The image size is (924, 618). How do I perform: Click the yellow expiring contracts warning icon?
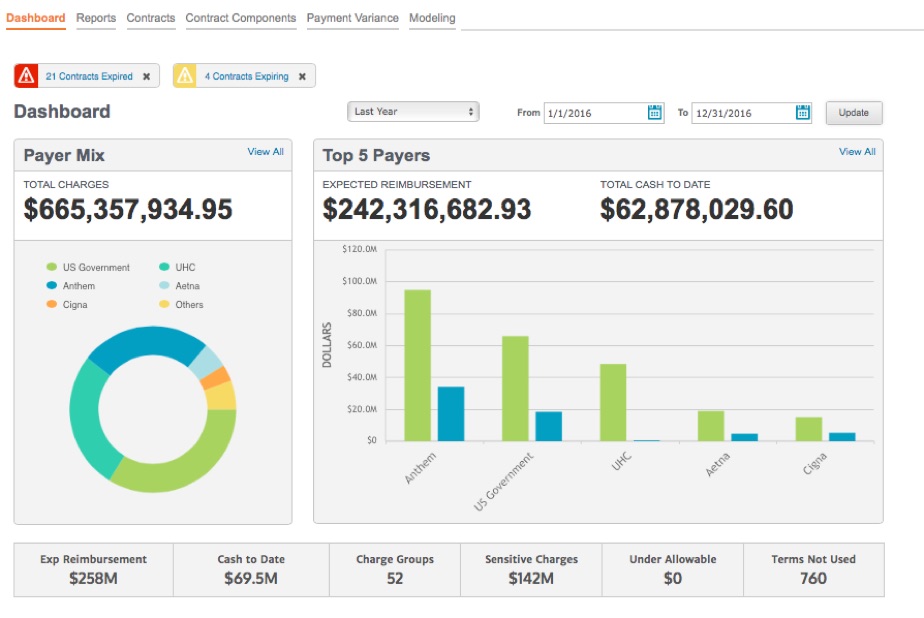[184, 76]
